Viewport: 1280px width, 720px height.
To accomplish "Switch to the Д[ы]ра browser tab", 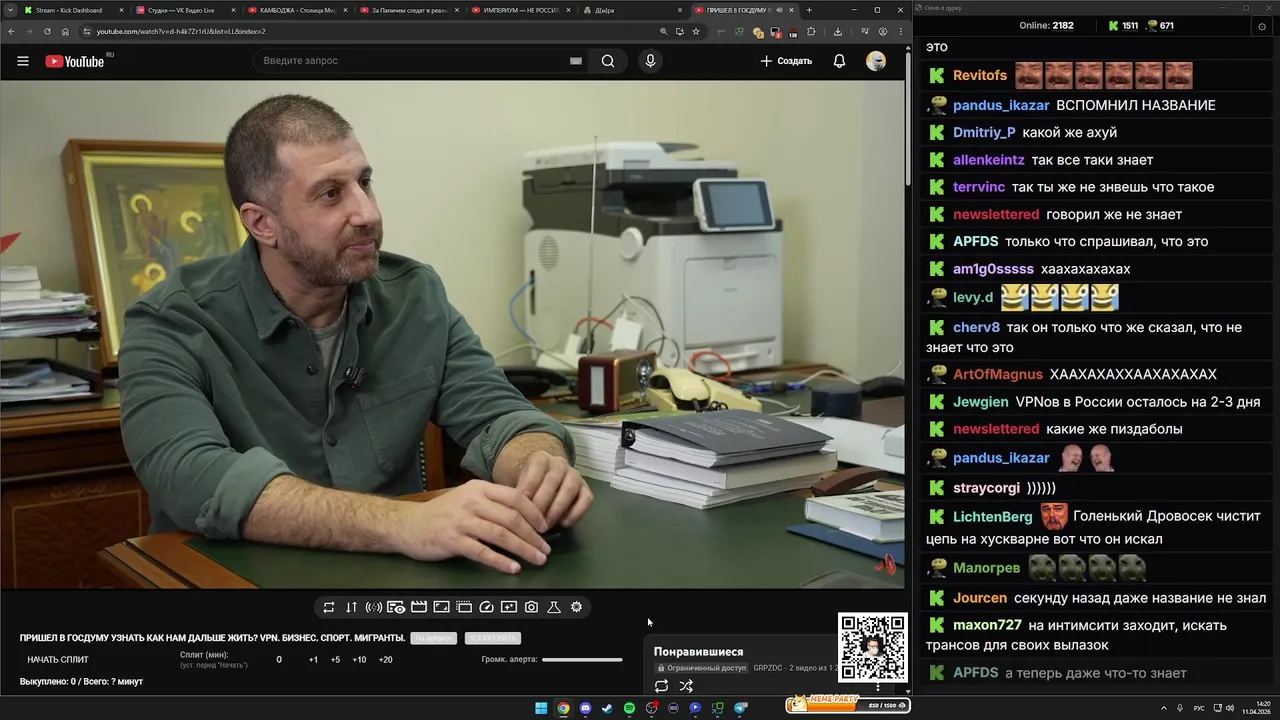I will click(632, 10).
